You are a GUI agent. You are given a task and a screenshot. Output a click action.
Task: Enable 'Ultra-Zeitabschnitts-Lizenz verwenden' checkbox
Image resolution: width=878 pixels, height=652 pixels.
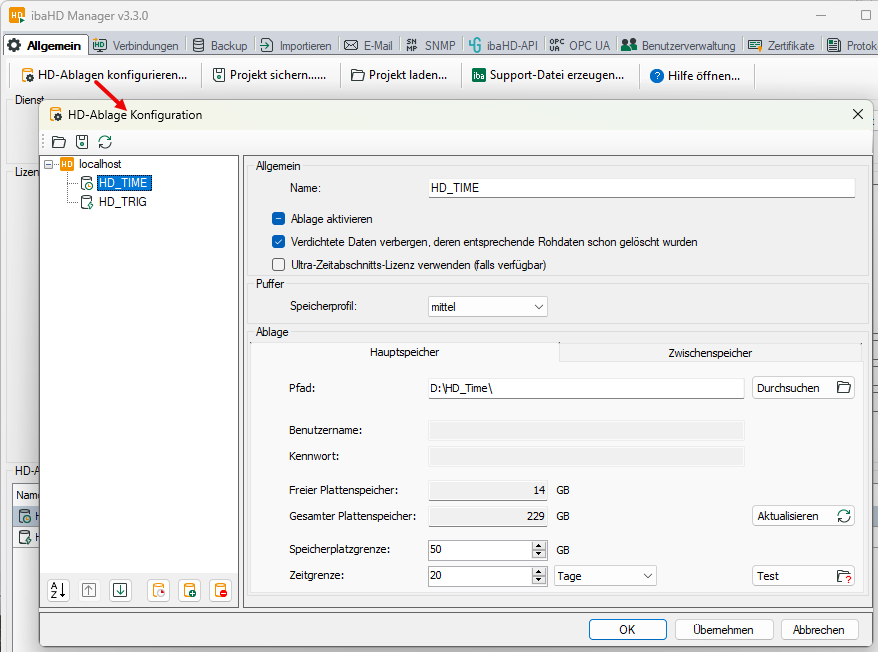[x=279, y=265]
